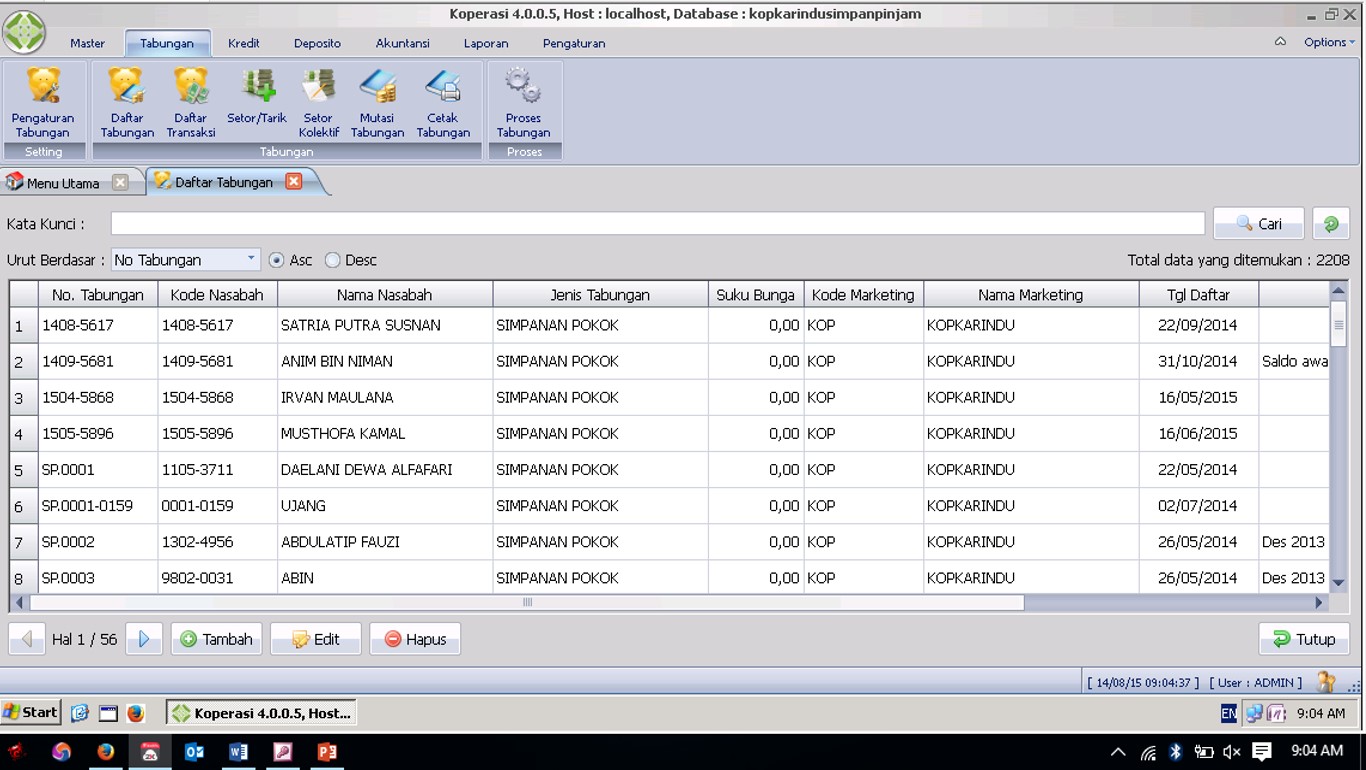
Task: Open the notification center icon
Action: [x=1262, y=751]
